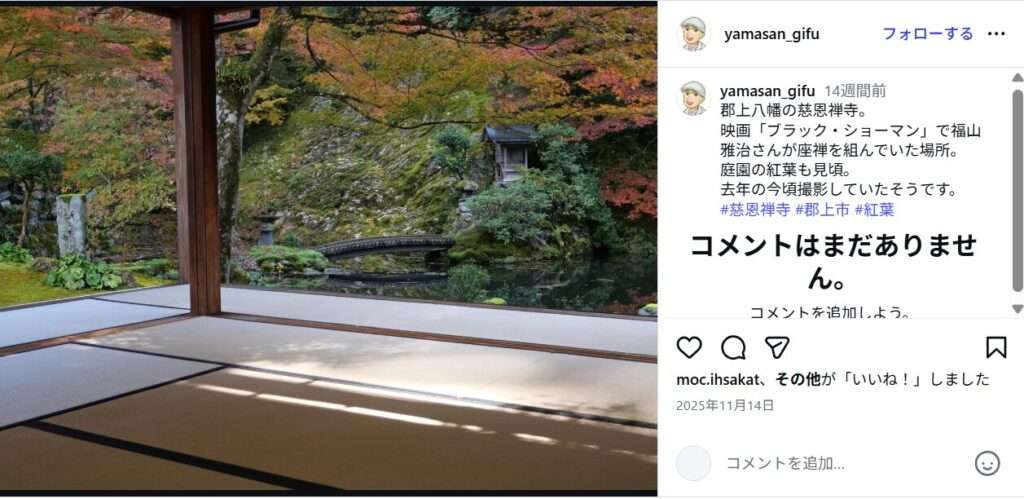
Task: Like the post with the heart icon
Action: pos(689,347)
